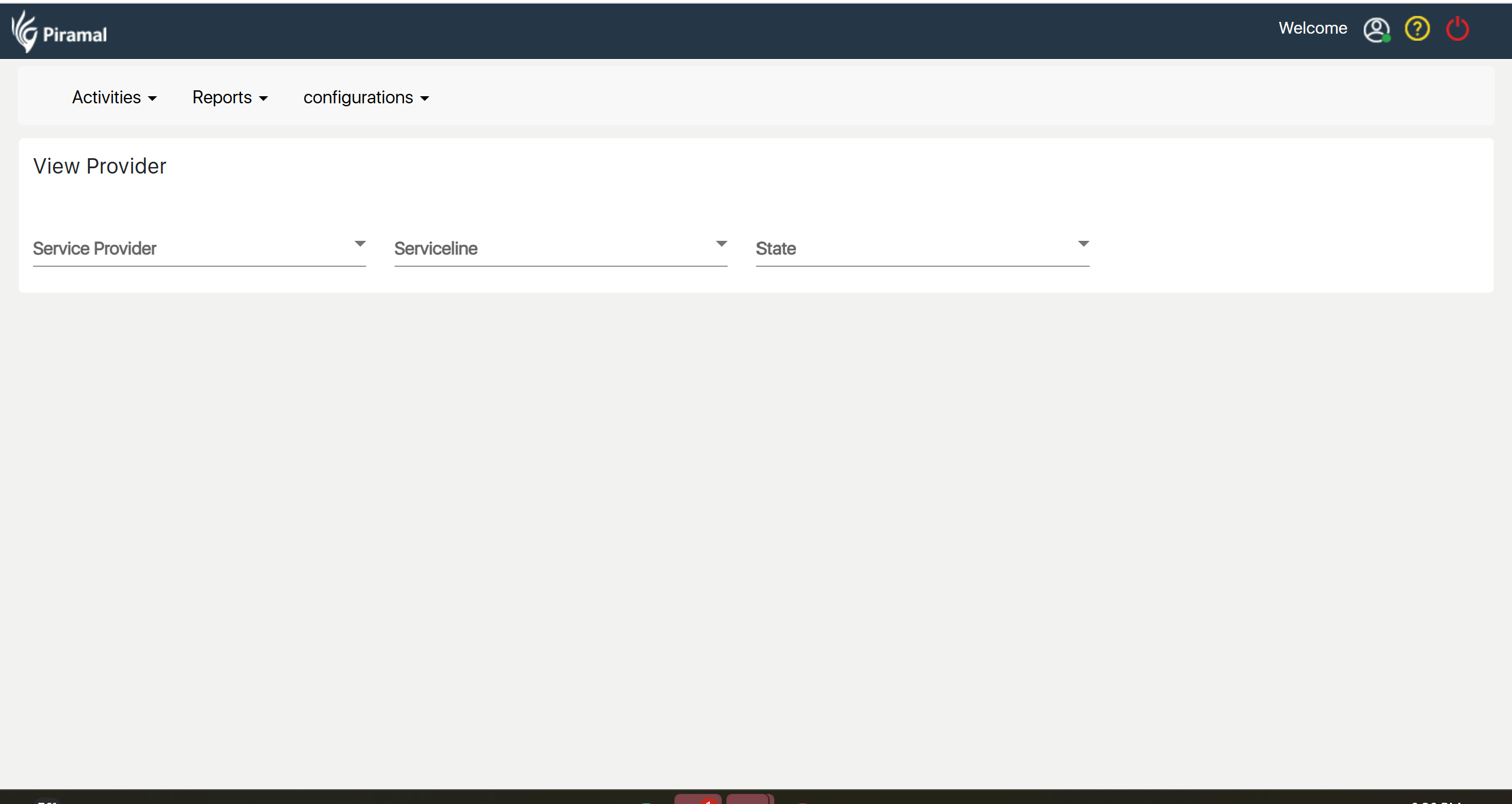Image resolution: width=1512 pixels, height=804 pixels.
Task: Click the Welcome text in header
Action: tap(1313, 28)
